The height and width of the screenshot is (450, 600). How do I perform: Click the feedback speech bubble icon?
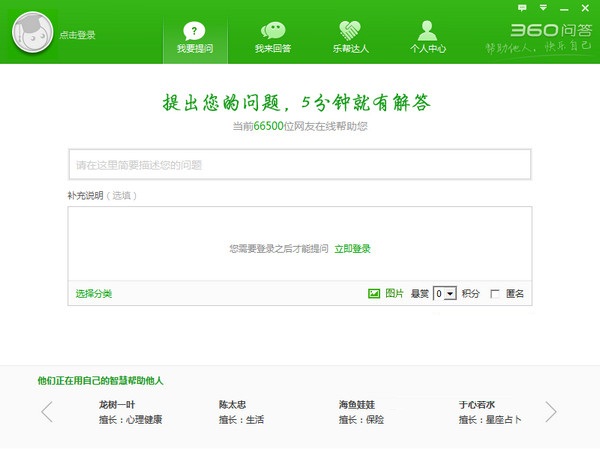pos(522,8)
